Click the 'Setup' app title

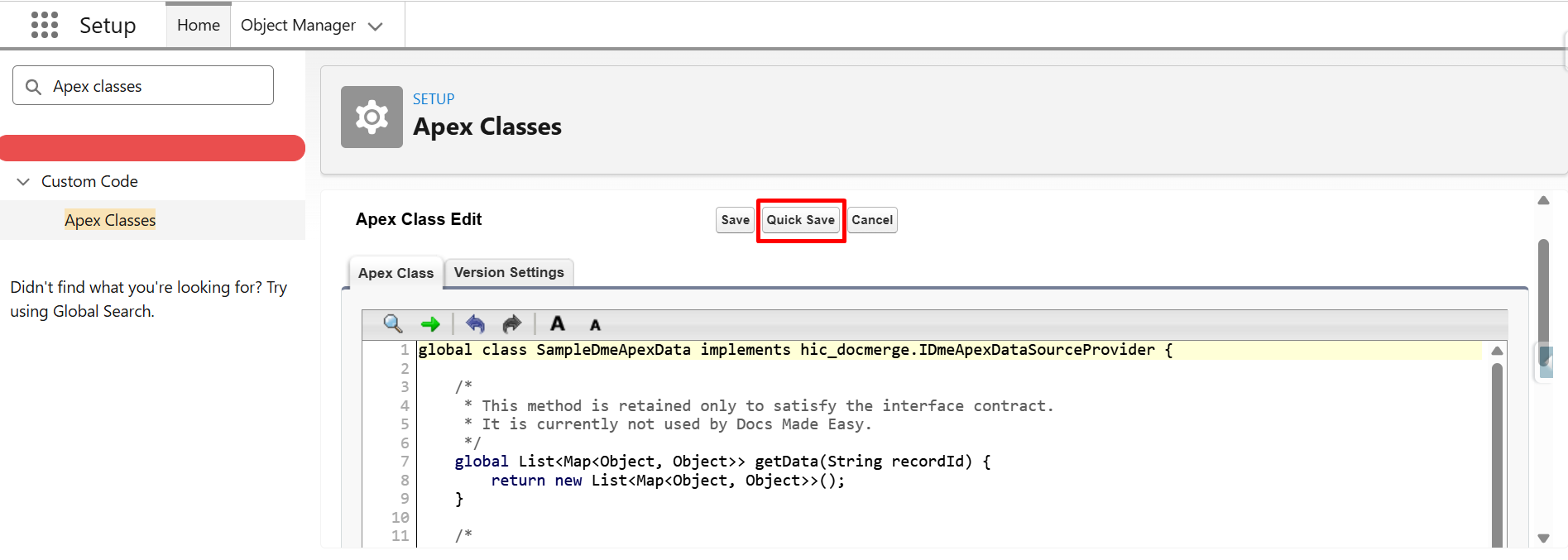pyautogui.click(x=108, y=26)
